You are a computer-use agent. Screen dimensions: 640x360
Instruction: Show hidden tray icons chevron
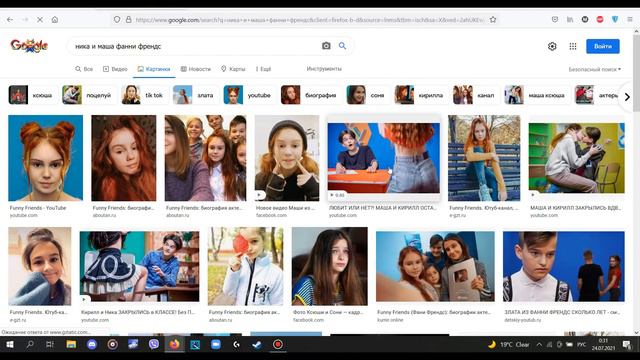[x=539, y=345]
